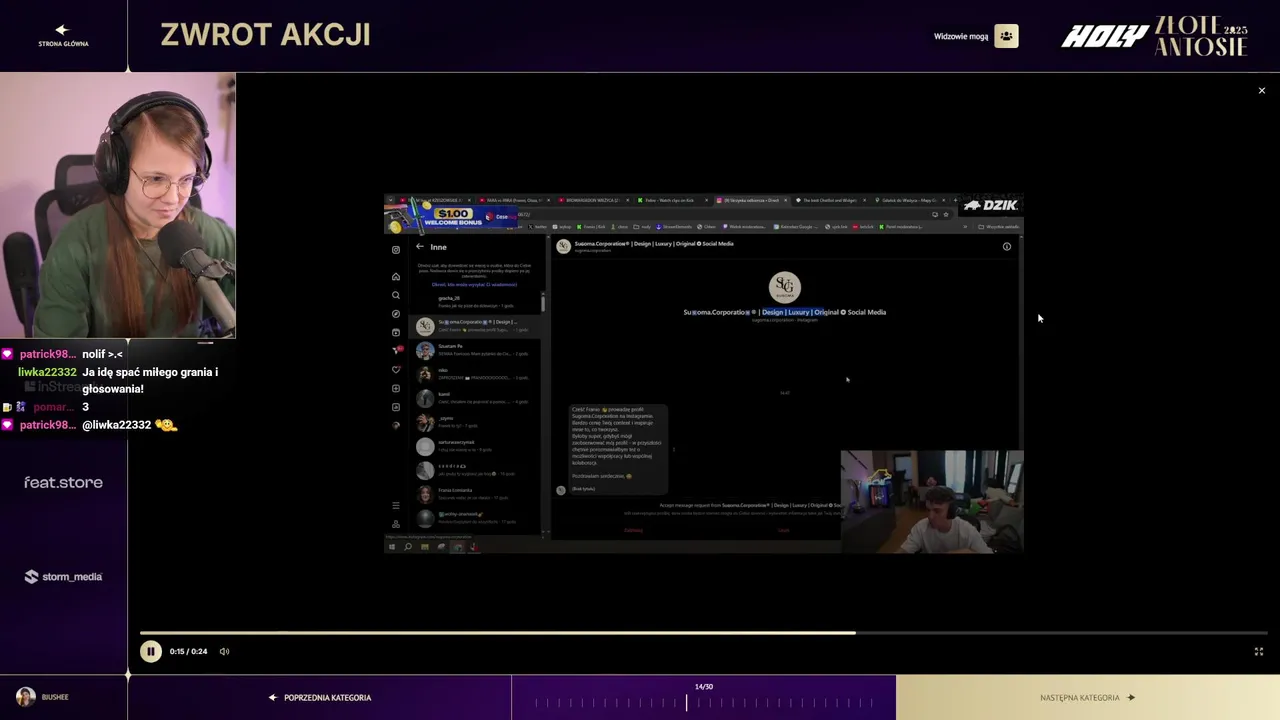
Task: Click the viewers group icon button
Action: click(x=1006, y=36)
